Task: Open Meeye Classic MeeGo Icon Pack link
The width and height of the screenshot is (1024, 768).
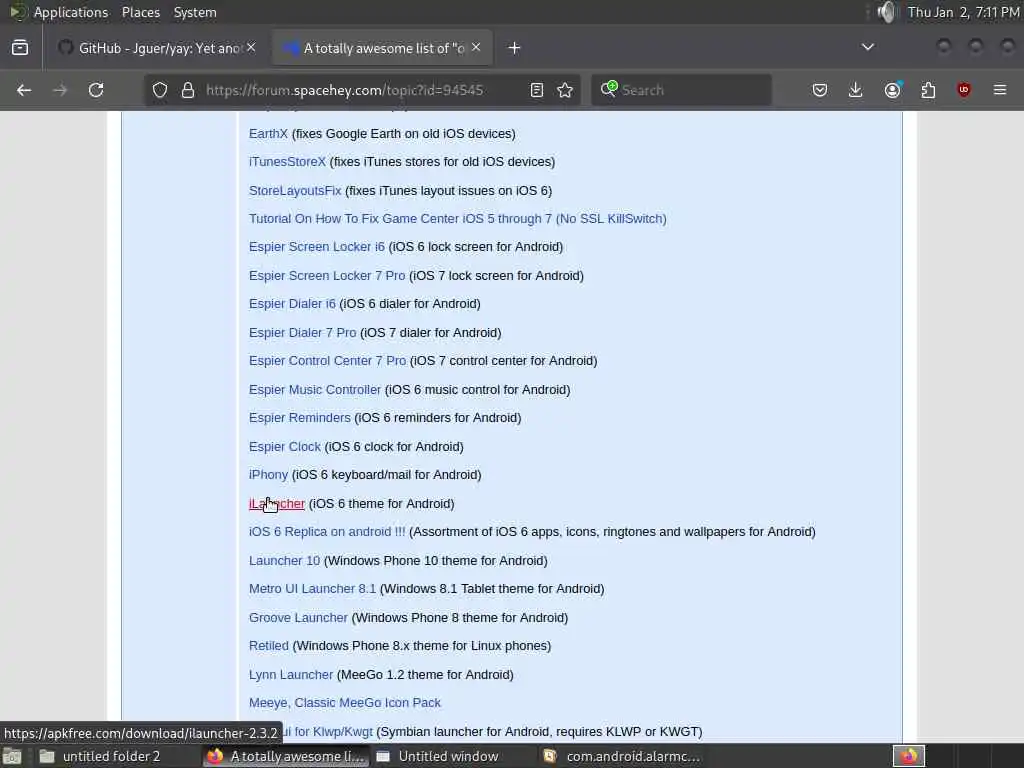Action: coord(344,703)
